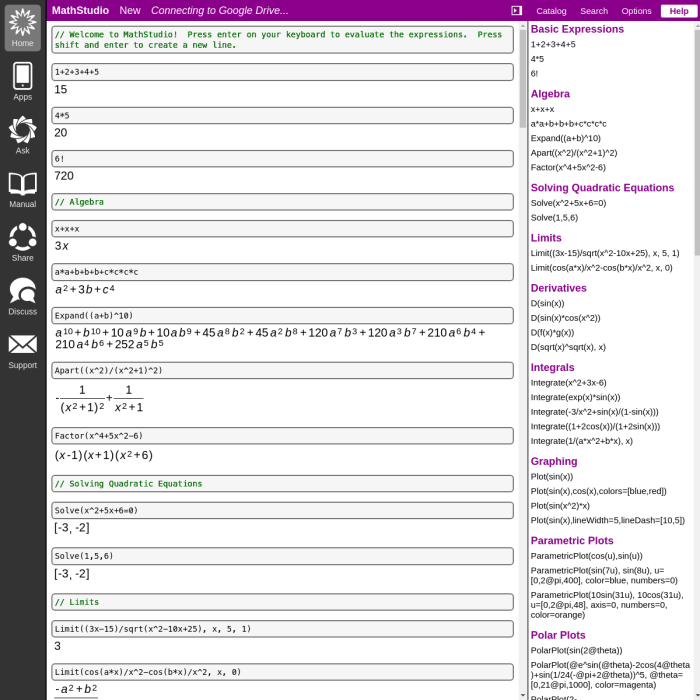Open the Search menu
700x700 pixels.
593,11
